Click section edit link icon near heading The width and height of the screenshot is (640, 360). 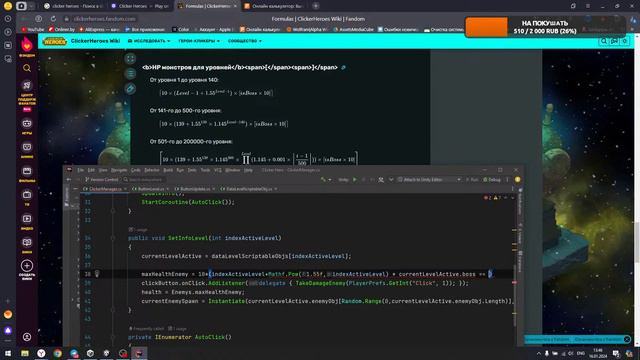[343, 67]
